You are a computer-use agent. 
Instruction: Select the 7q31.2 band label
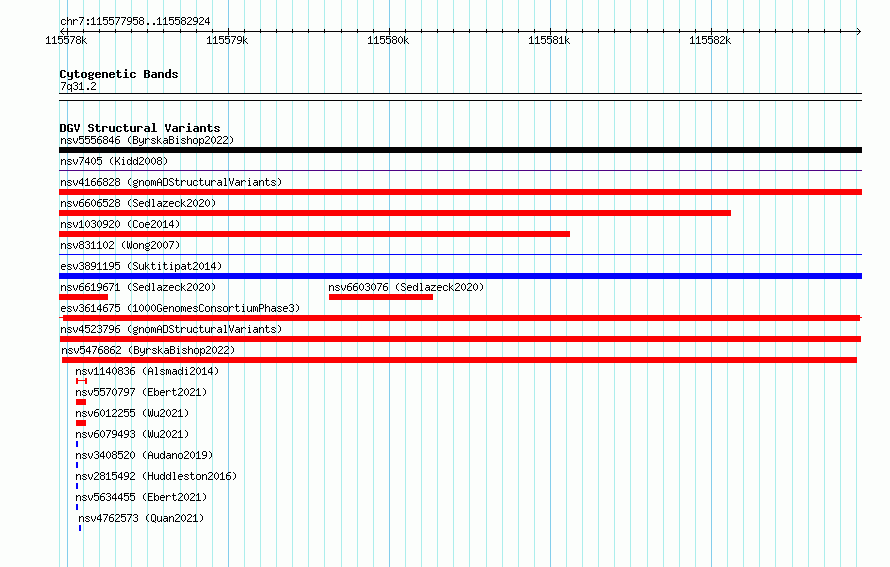(78, 86)
